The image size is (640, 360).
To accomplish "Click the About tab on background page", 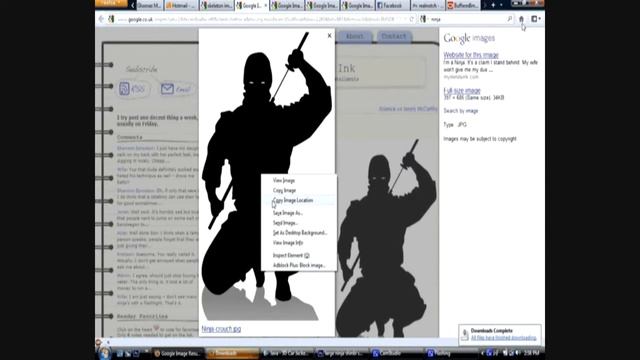I will pyautogui.click(x=354, y=37).
